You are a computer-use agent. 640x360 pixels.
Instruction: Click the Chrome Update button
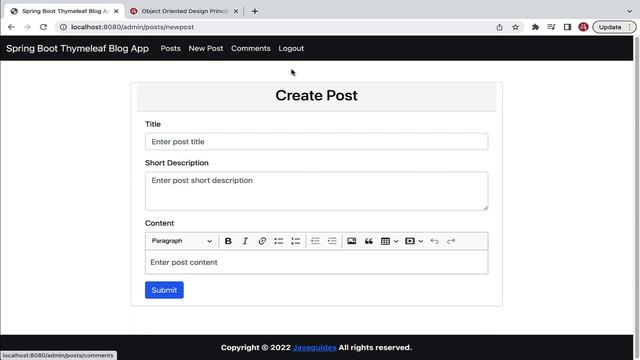(614, 27)
